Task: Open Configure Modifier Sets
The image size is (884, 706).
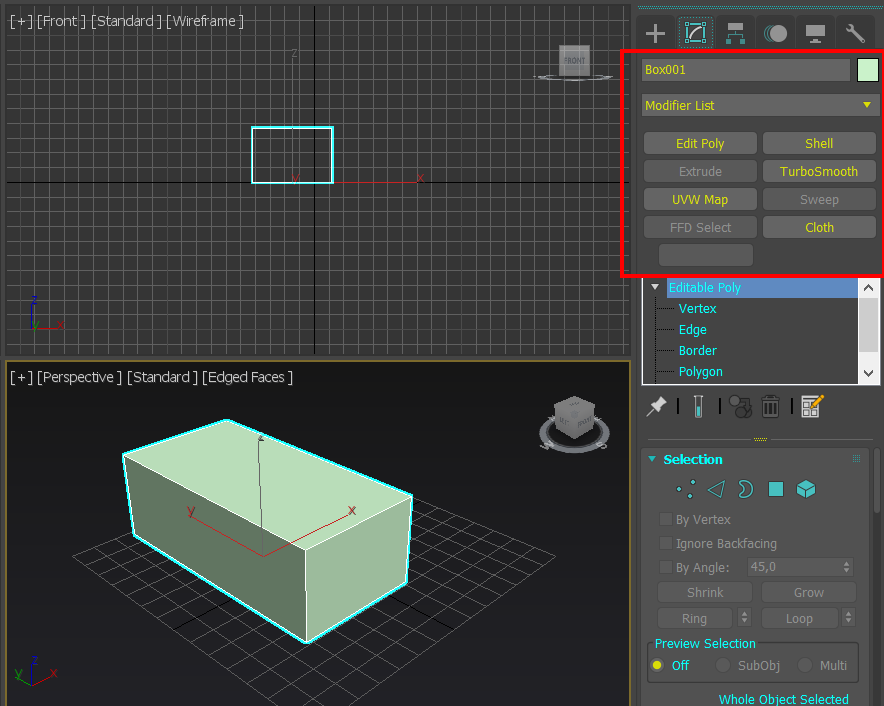Action: 811,406
